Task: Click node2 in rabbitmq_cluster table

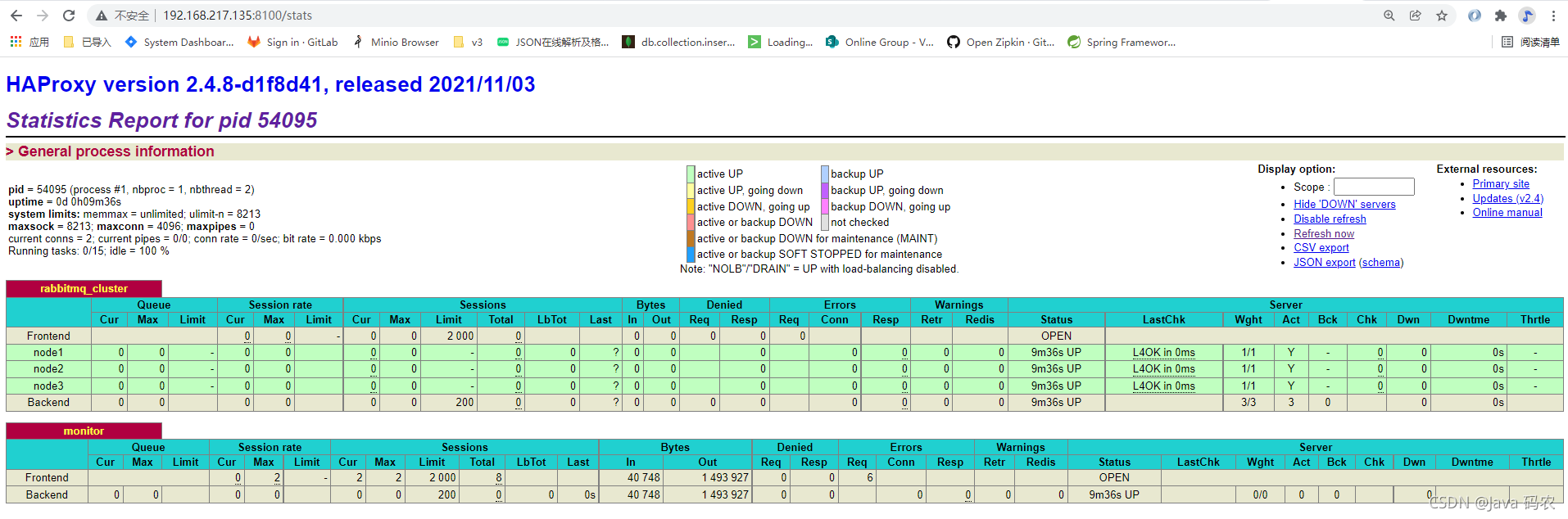Action: tap(48, 369)
